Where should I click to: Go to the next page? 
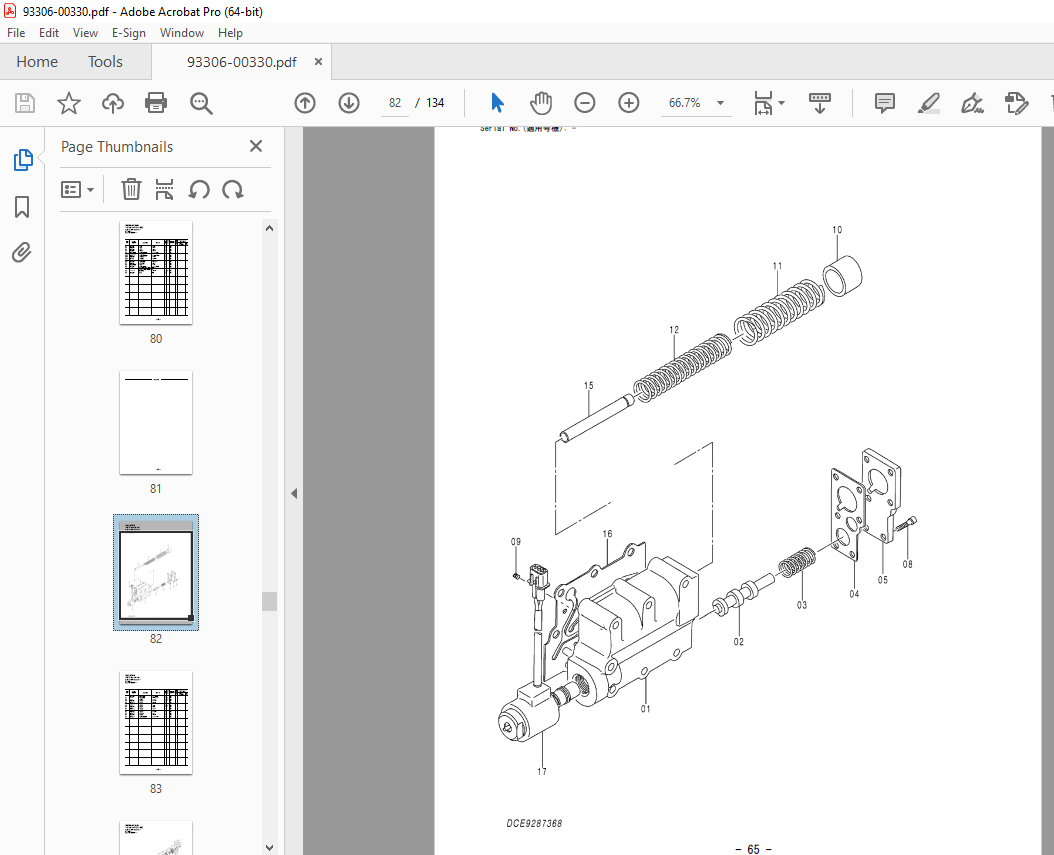coord(349,103)
